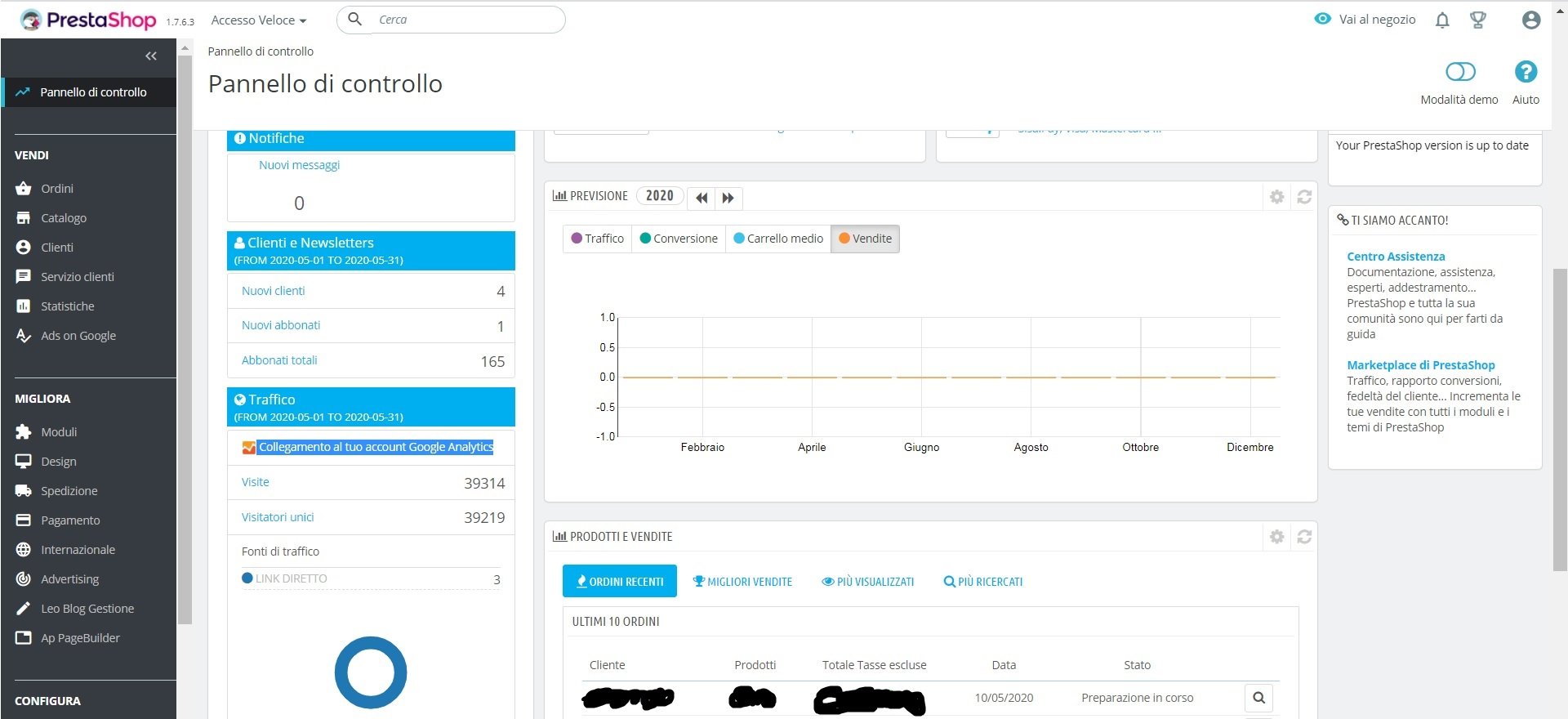This screenshot has height=719, width=1568.
Task: Open Collegamento al tuo account Google Analytics
Action: tap(376, 447)
